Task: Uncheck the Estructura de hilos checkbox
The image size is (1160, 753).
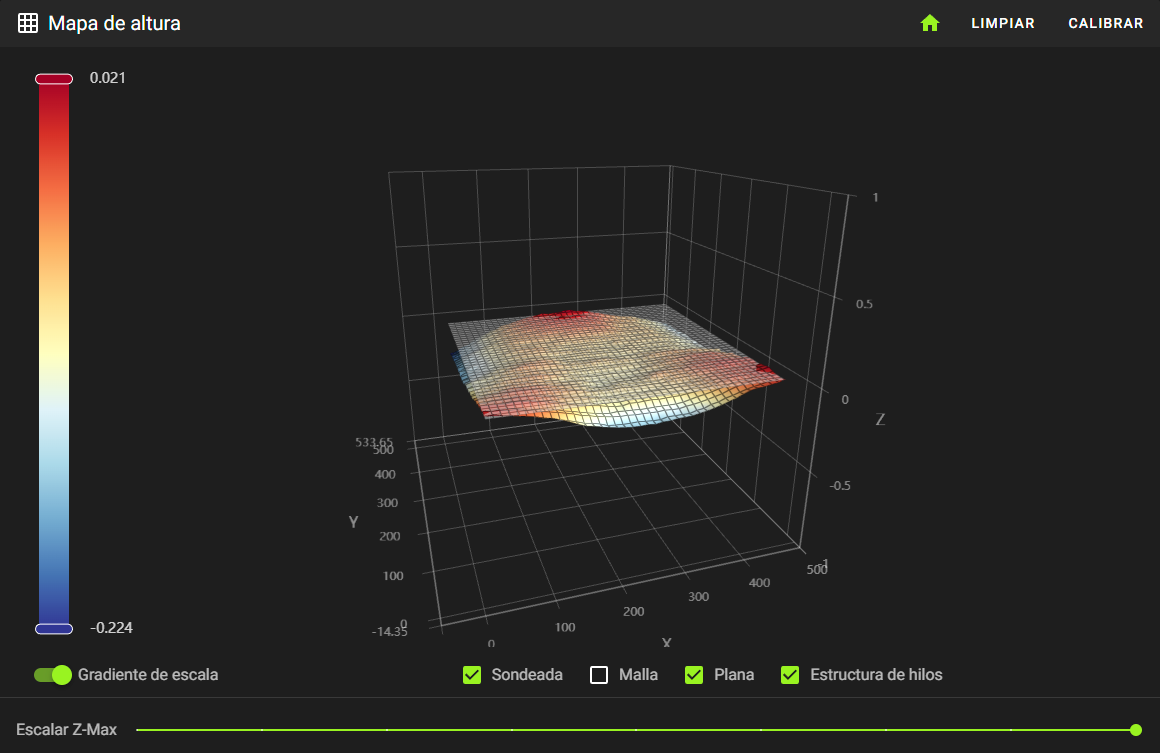Action: pos(790,675)
